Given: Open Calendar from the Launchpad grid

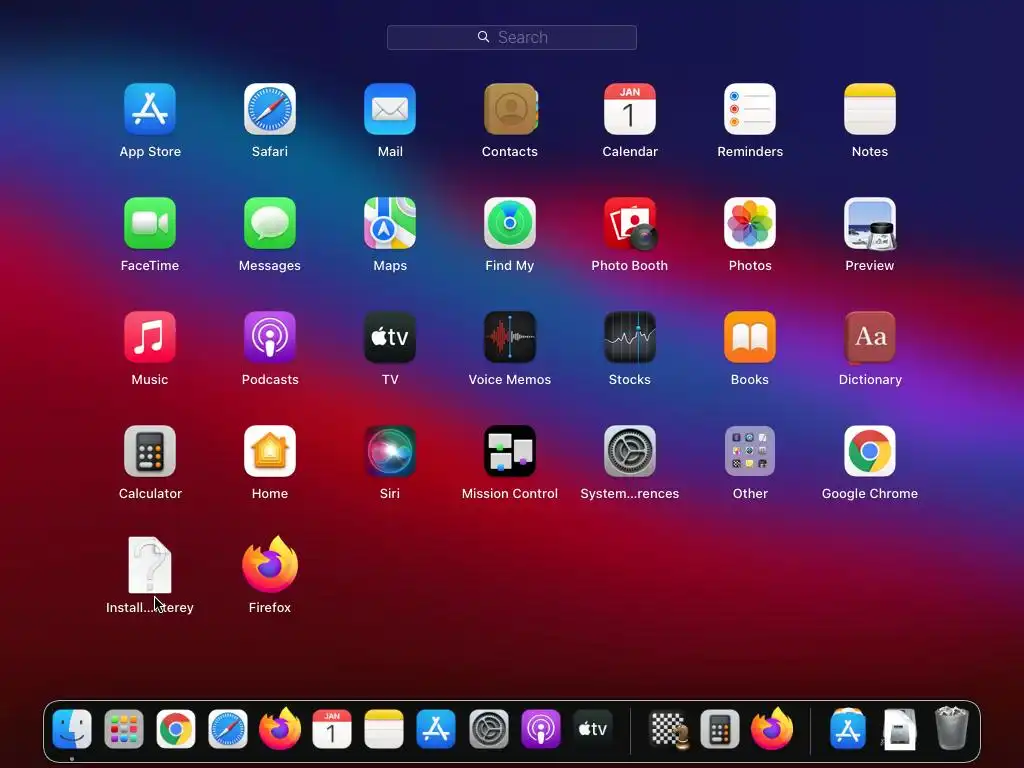Looking at the screenshot, I should pos(630,109).
